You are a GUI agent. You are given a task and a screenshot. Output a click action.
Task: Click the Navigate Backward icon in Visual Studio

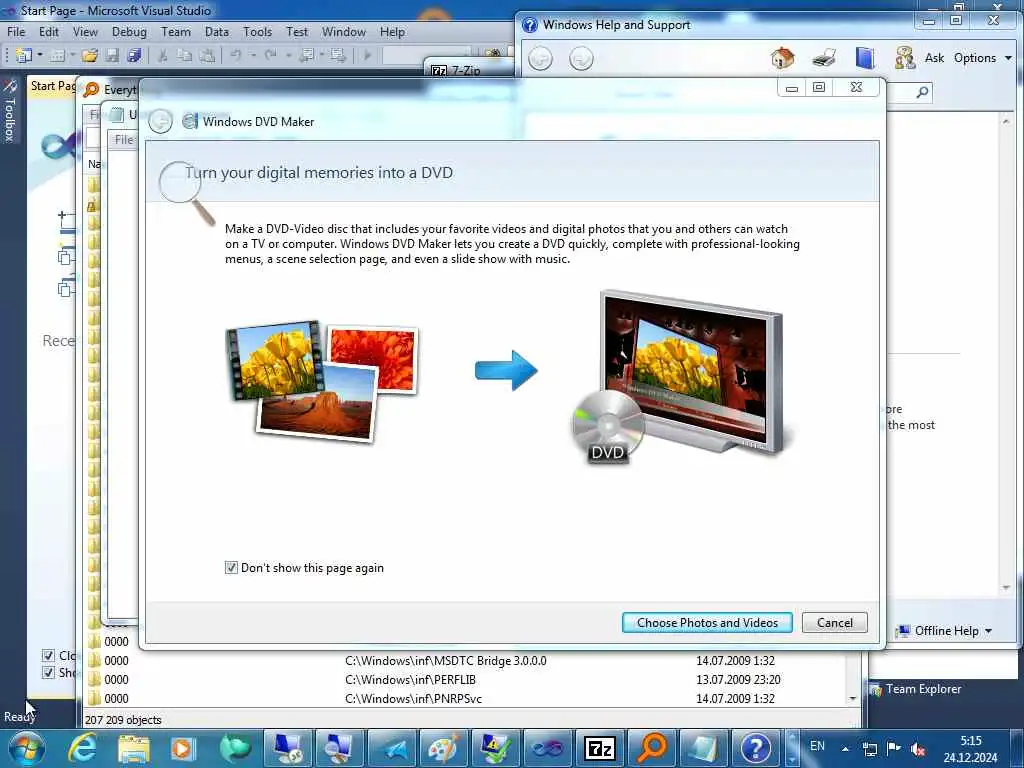[306, 56]
